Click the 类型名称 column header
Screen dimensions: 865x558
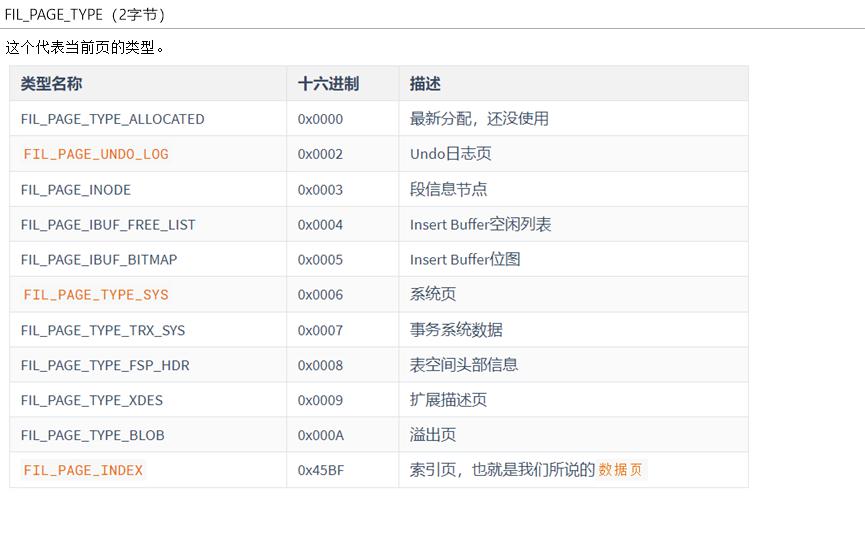[52, 84]
